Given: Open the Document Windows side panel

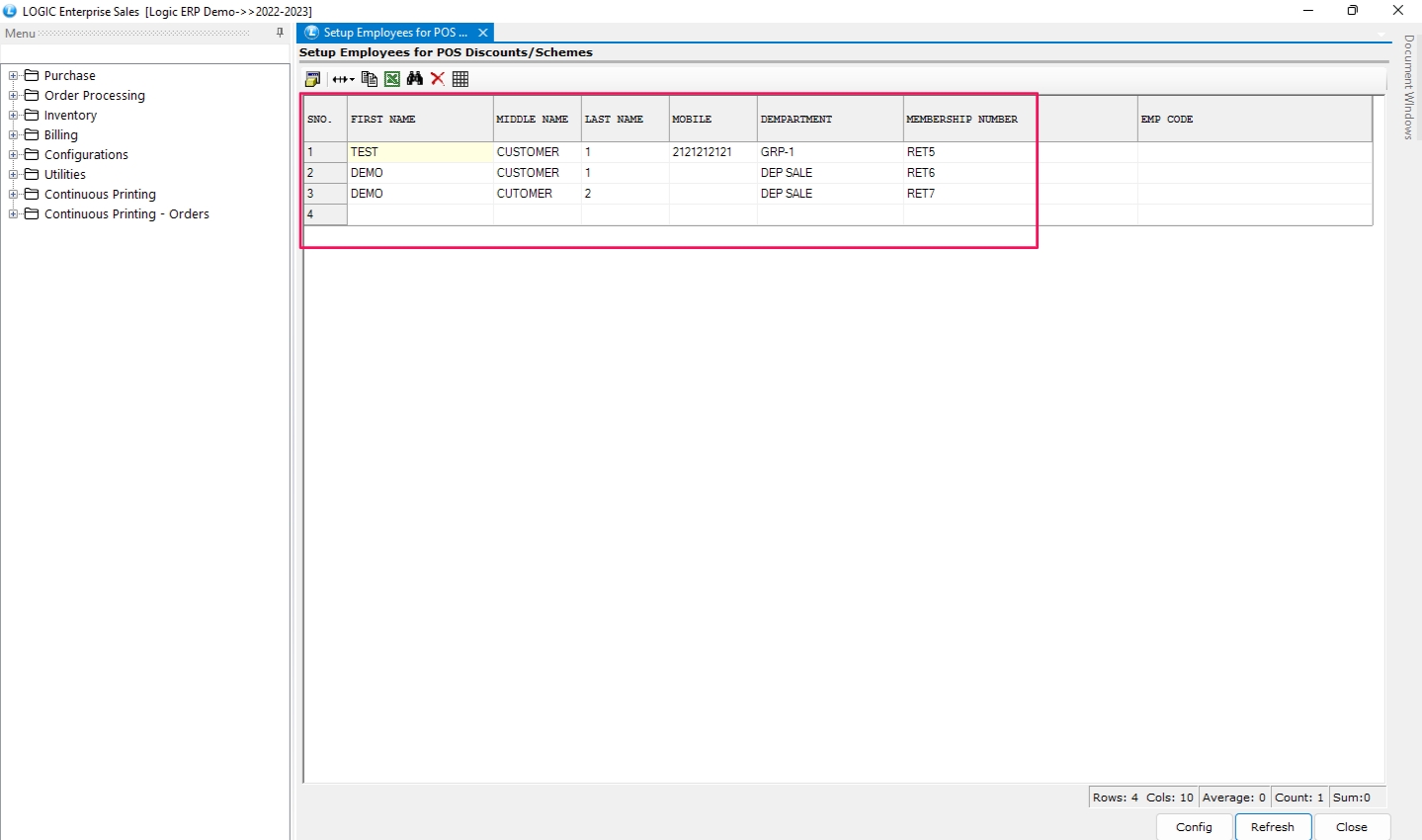Looking at the screenshot, I should (x=1409, y=87).
